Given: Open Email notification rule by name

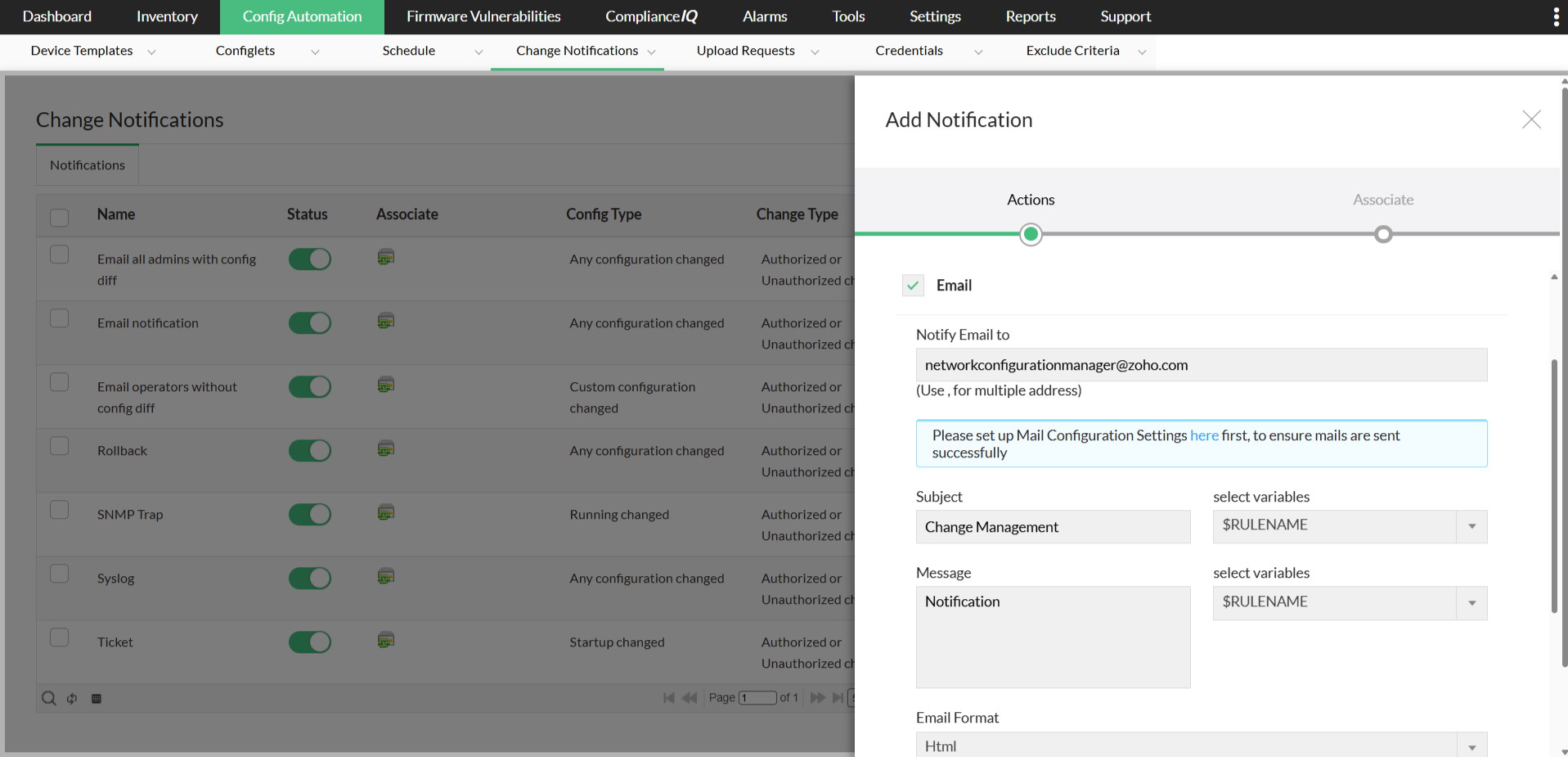Looking at the screenshot, I should point(148,323).
